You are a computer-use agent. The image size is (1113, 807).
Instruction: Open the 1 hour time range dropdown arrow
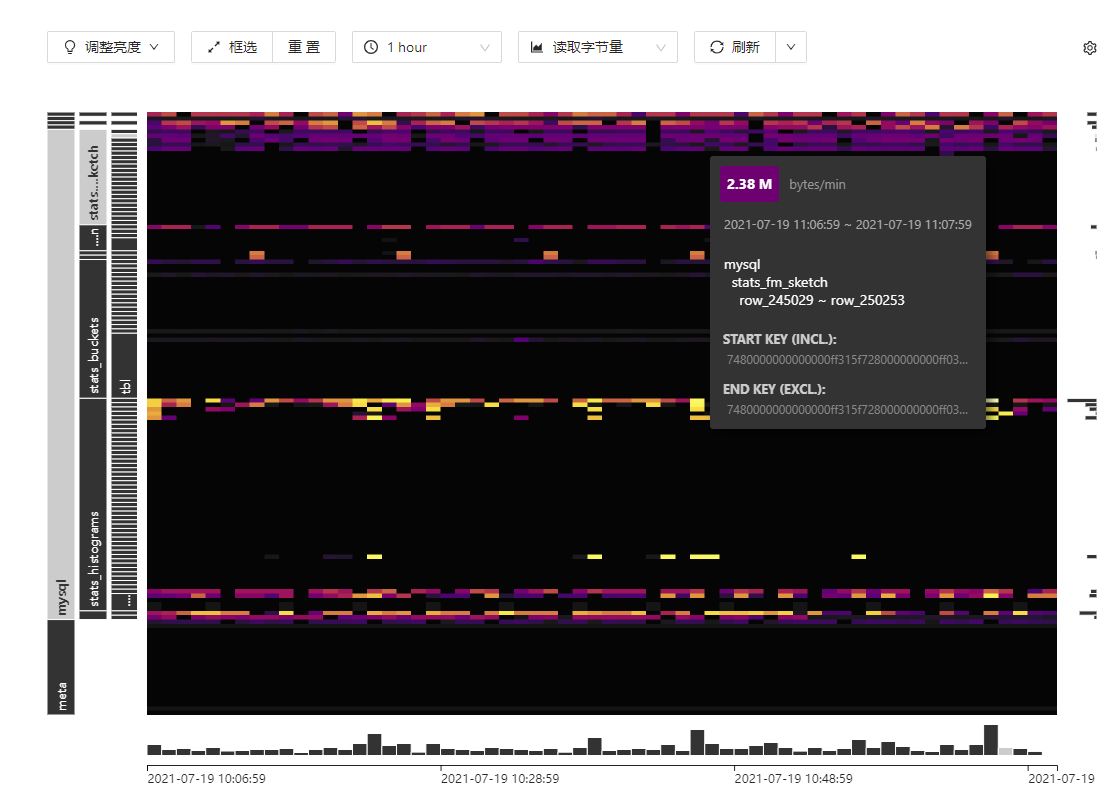pos(485,47)
